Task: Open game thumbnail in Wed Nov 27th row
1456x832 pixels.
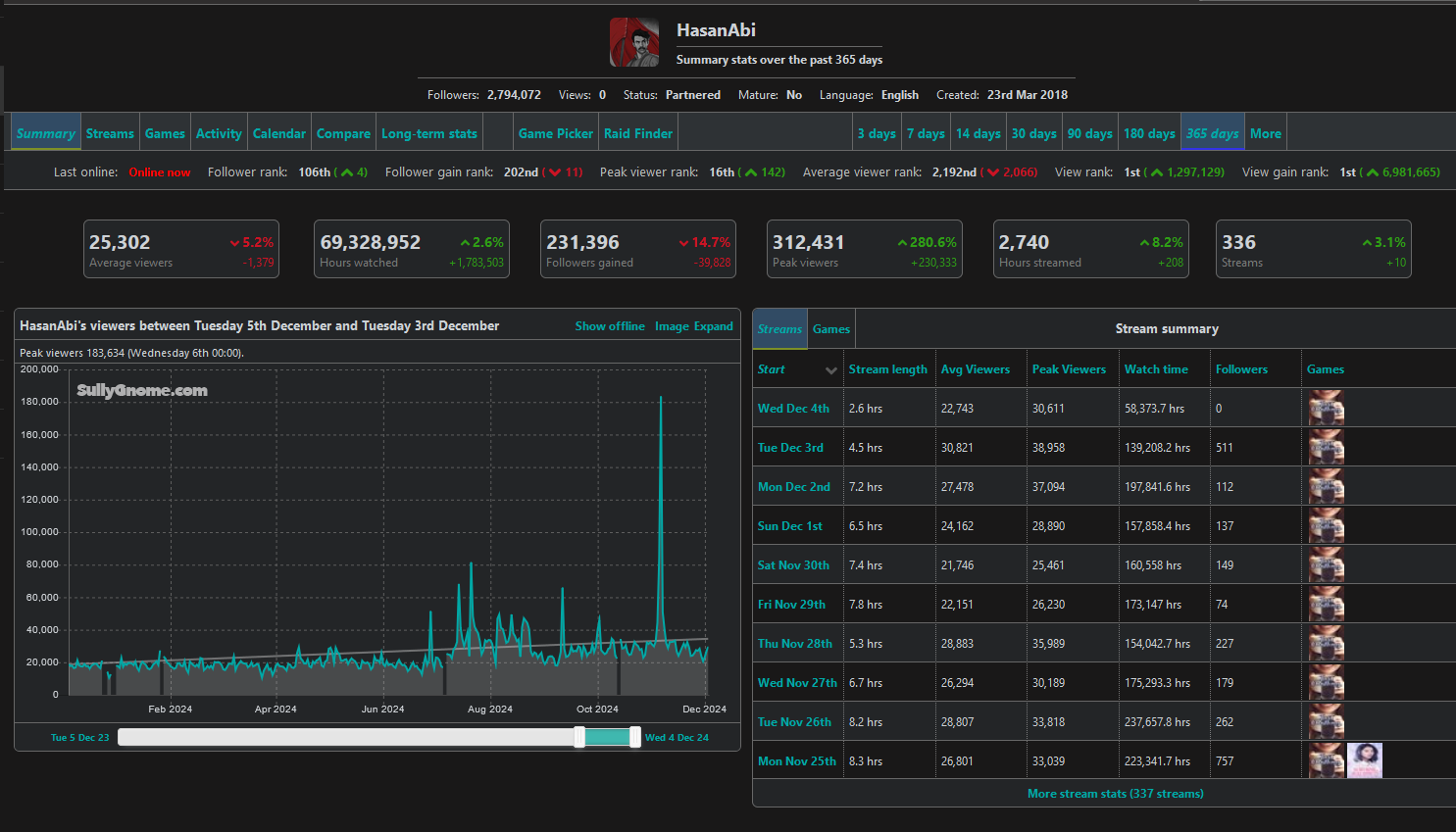Action: [x=1327, y=682]
